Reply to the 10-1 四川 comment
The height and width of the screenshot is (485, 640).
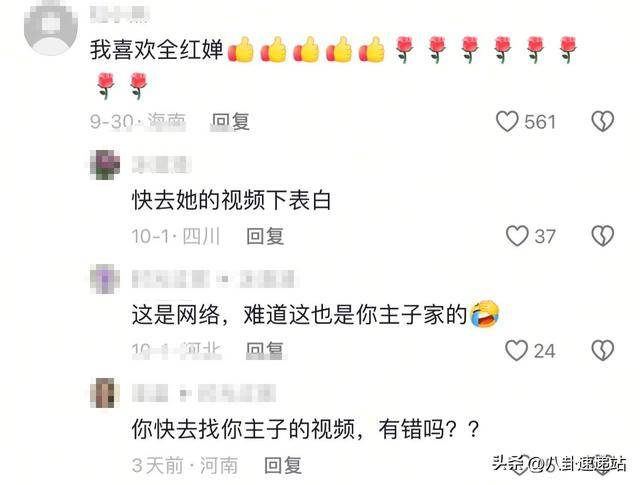pyautogui.click(x=265, y=236)
